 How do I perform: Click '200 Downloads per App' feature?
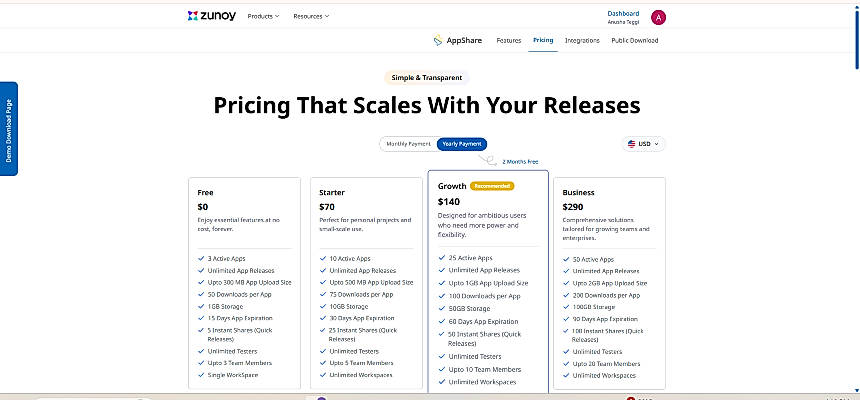(x=606, y=296)
